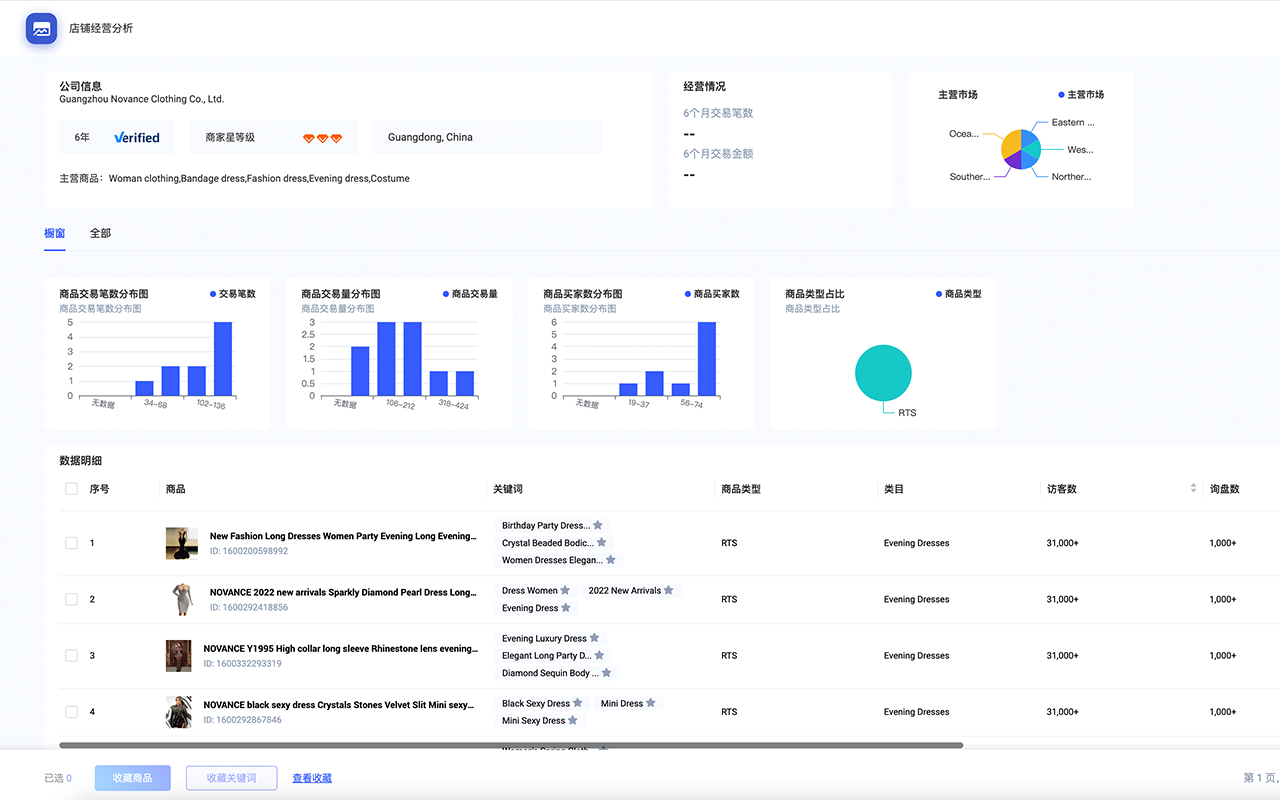This screenshot has width=1280, height=800.
Task: Click the 'ID: 1600332293319' text
Action: pyautogui.click(x=243, y=664)
